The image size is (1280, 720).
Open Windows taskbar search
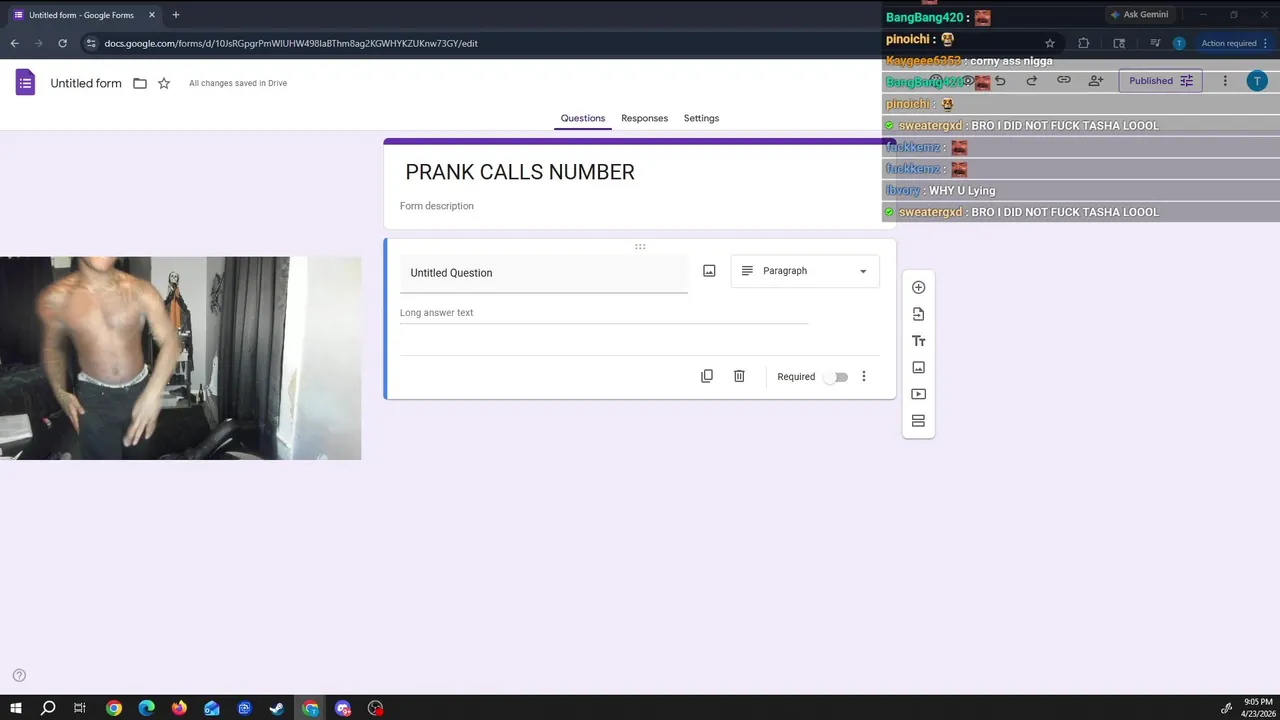47,708
